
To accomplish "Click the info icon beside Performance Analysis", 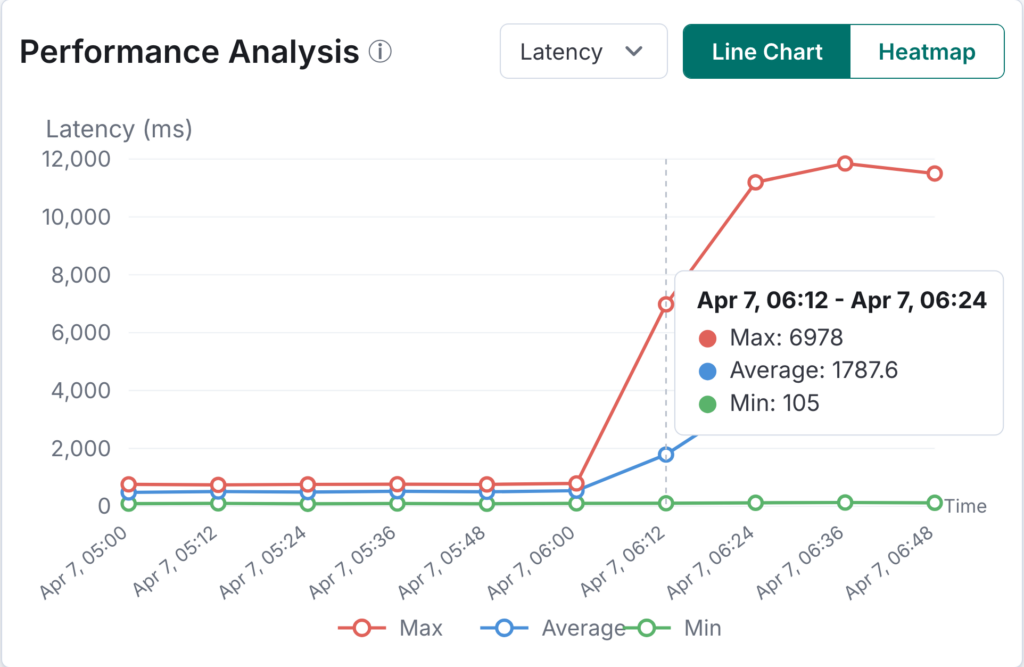I will coord(380,51).
